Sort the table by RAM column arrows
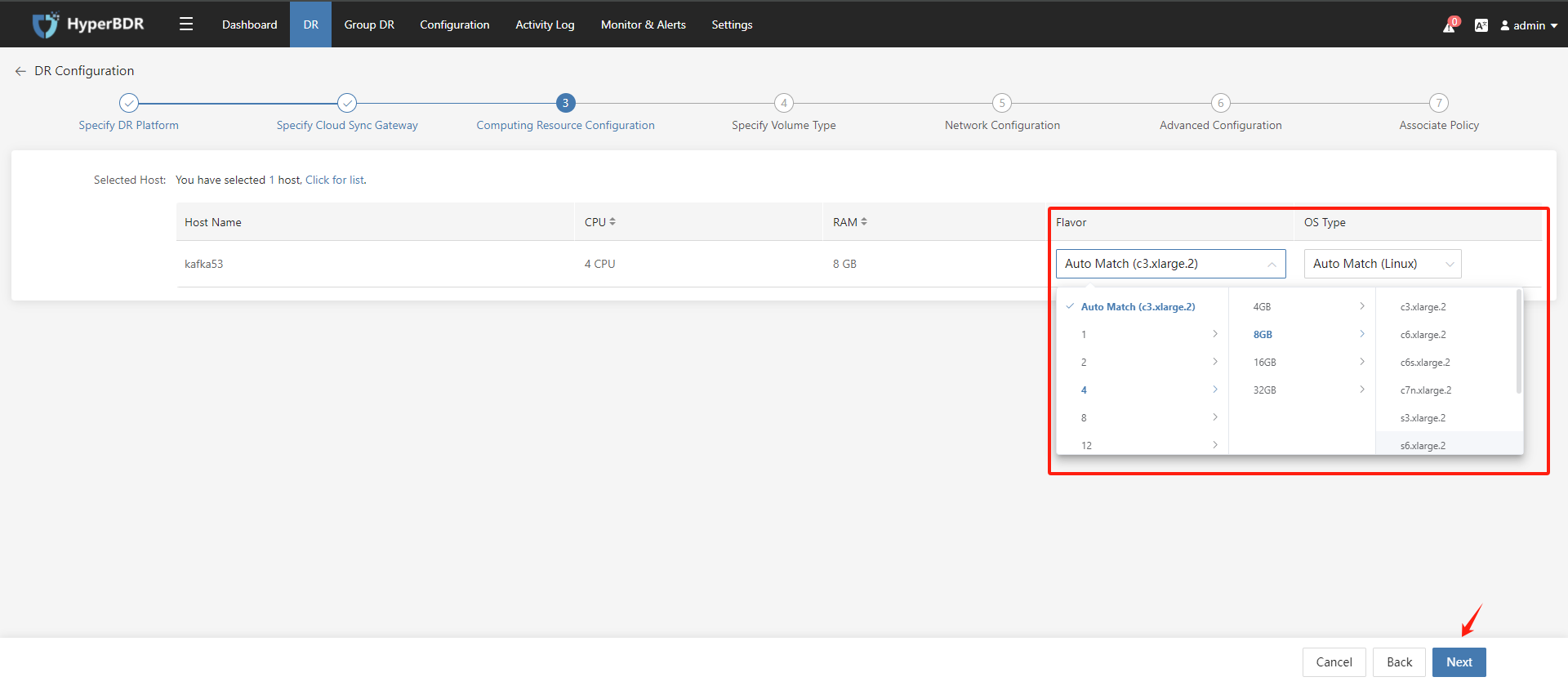Image resolution: width=1568 pixels, height=686 pixels. (x=864, y=221)
